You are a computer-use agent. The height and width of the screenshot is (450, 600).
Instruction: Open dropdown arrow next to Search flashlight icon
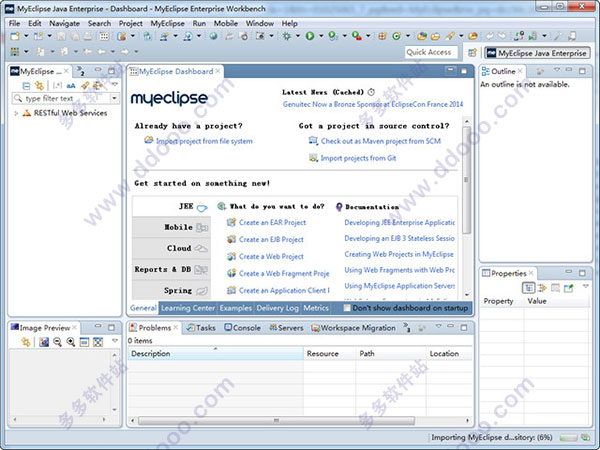click(461, 36)
